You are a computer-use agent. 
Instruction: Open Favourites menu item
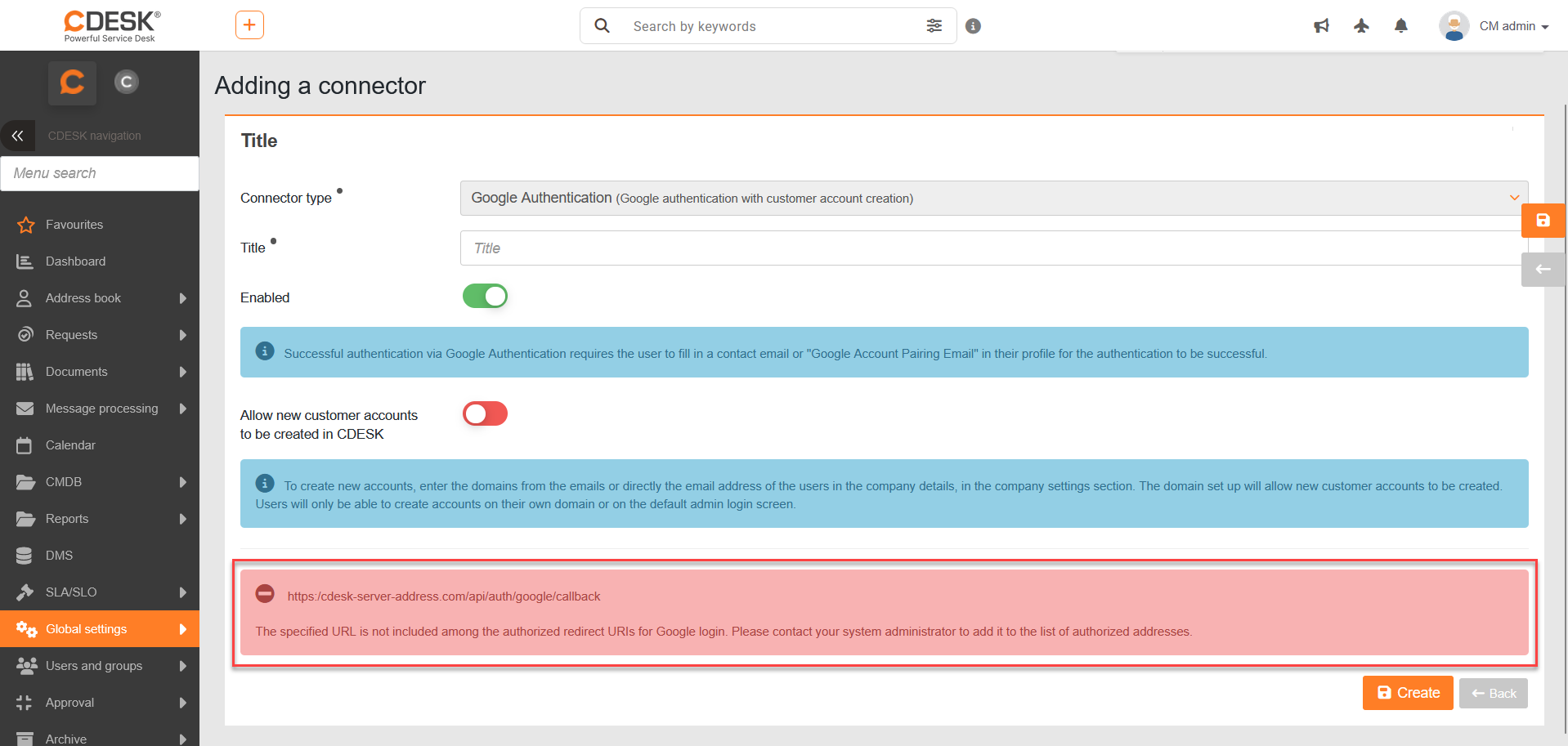point(100,225)
